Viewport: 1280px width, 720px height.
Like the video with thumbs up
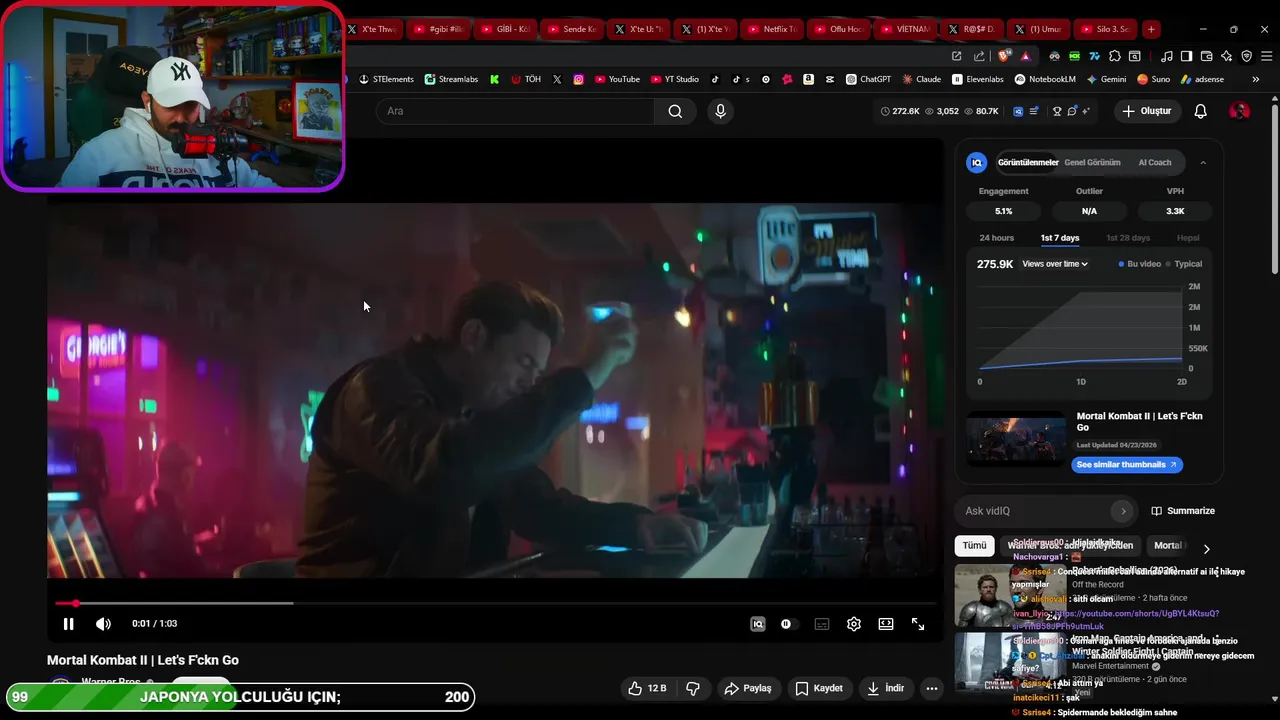tap(646, 688)
